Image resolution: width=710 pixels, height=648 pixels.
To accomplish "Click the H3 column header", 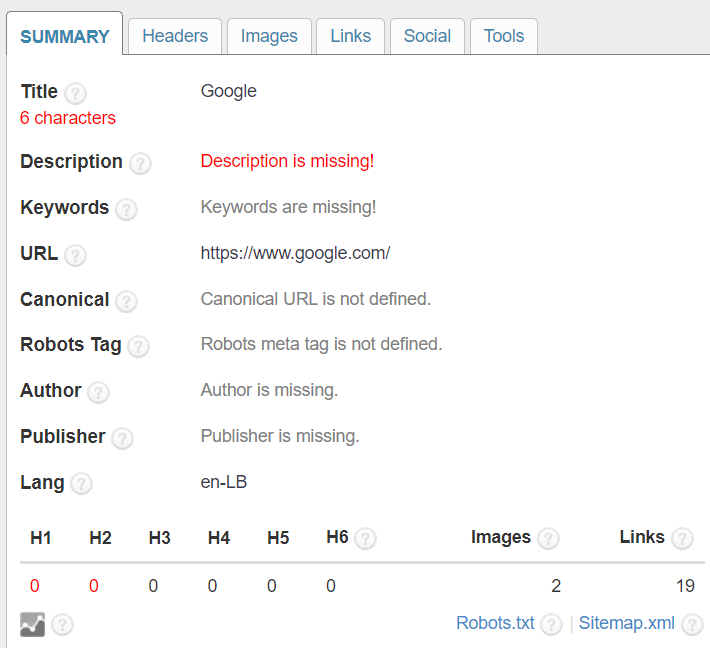I will (x=159, y=538).
